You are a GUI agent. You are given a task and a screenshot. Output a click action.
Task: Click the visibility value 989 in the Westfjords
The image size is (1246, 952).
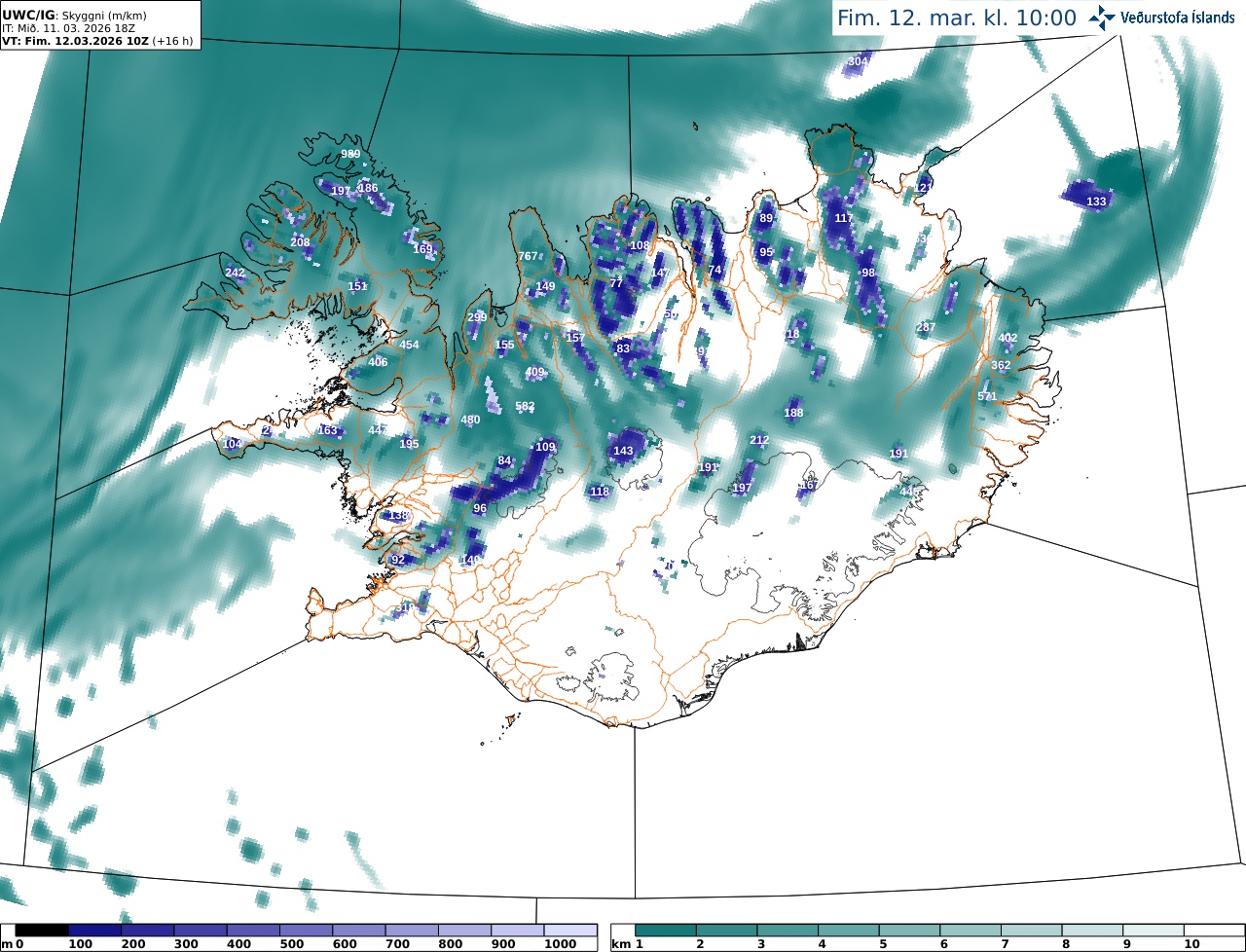tap(350, 155)
